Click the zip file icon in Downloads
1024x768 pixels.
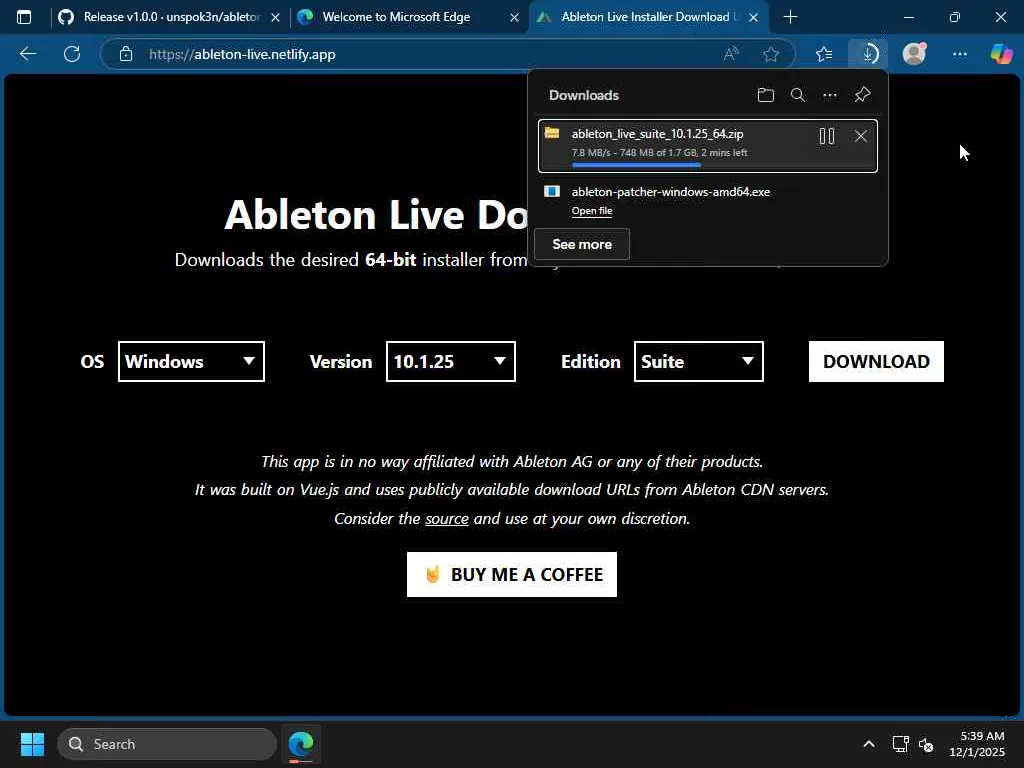pos(552,133)
